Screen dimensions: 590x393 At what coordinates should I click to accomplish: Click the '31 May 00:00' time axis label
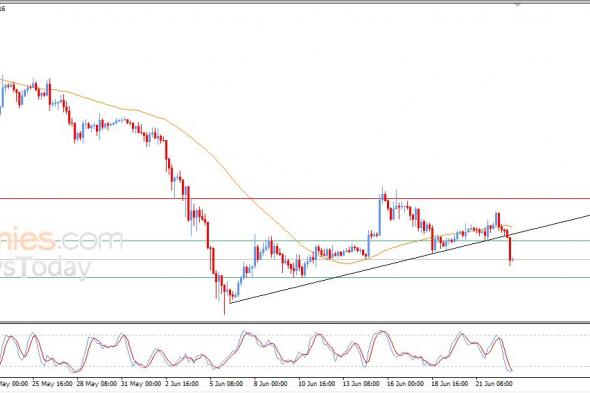click(141, 384)
